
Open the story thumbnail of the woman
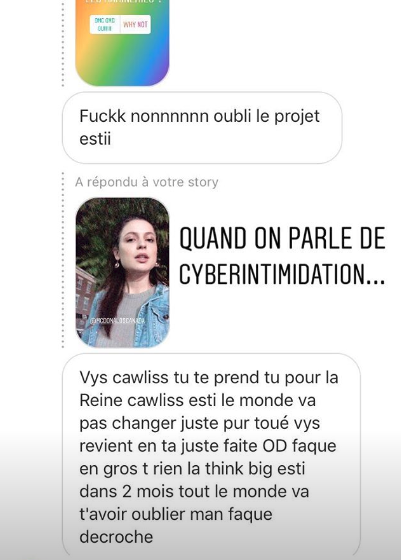click(x=122, y=272)
